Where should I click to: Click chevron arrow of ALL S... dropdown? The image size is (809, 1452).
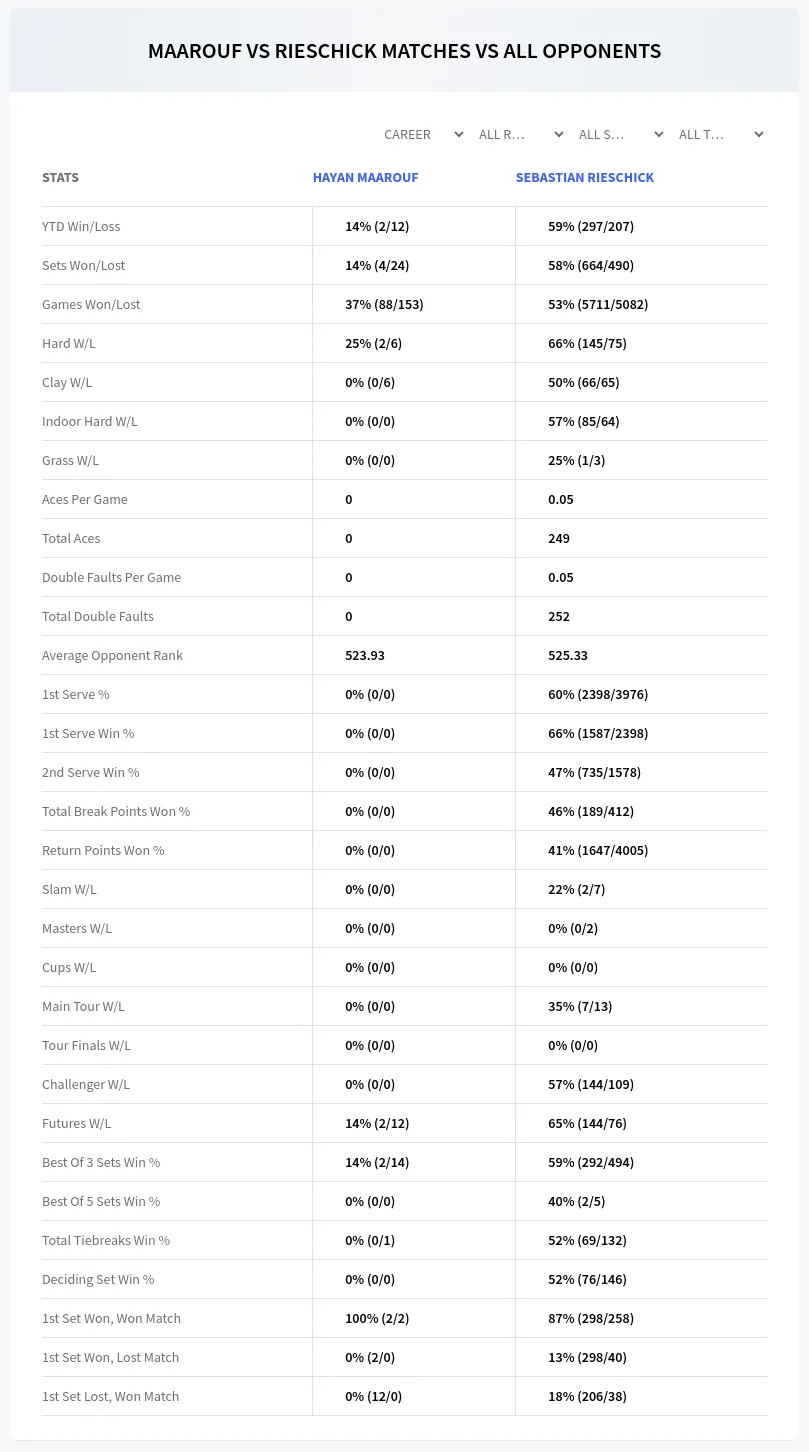click(x=659, y=134)
